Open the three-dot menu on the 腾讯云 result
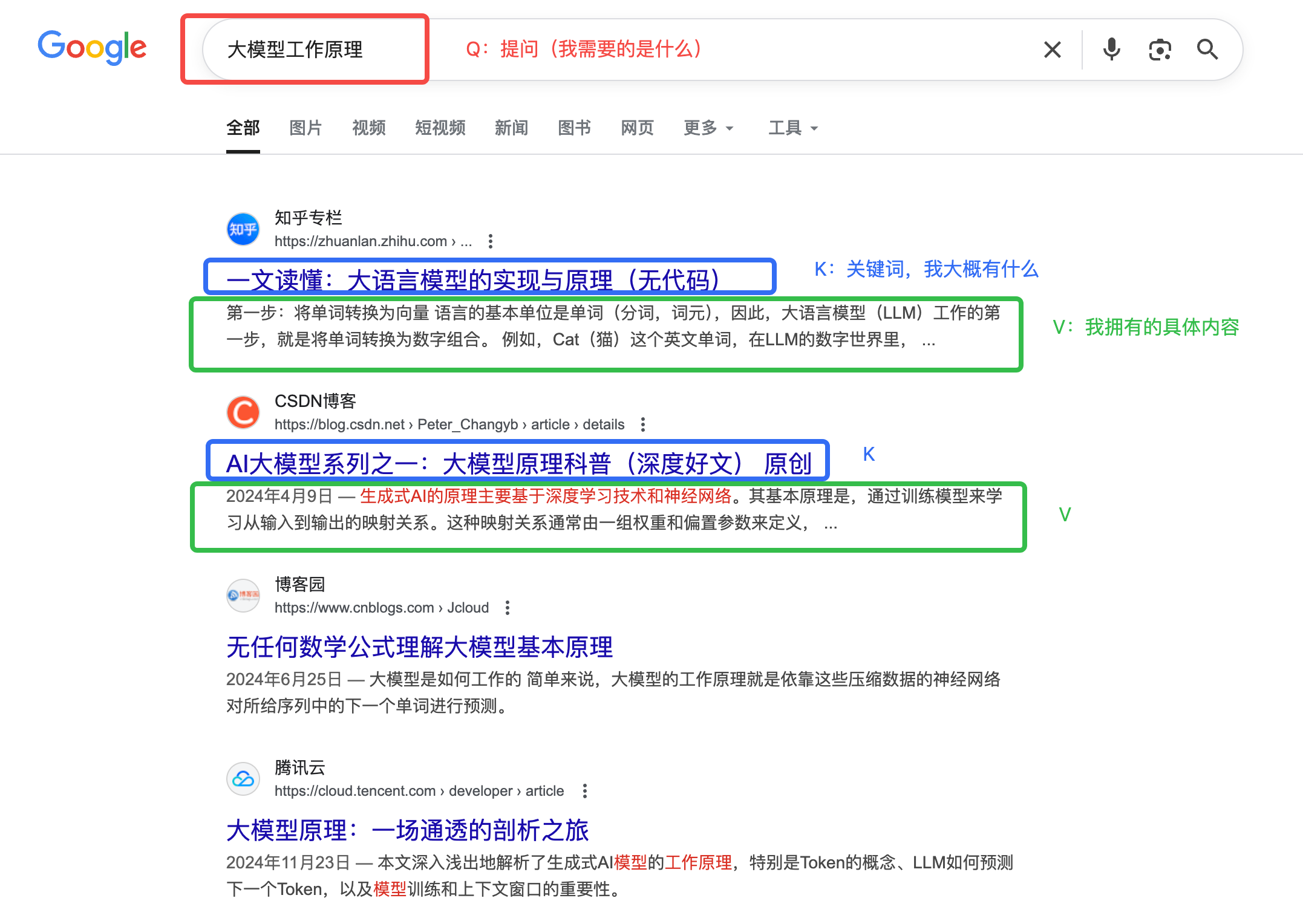This screenshot has height=924, width=1303. [584, 790]
